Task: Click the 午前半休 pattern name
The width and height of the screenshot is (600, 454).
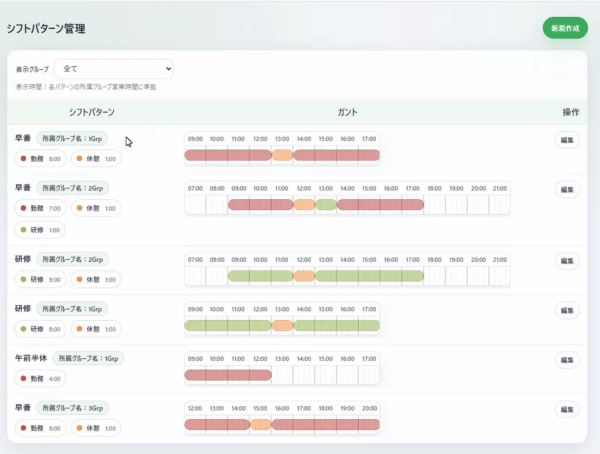Action: coord(31,358)
